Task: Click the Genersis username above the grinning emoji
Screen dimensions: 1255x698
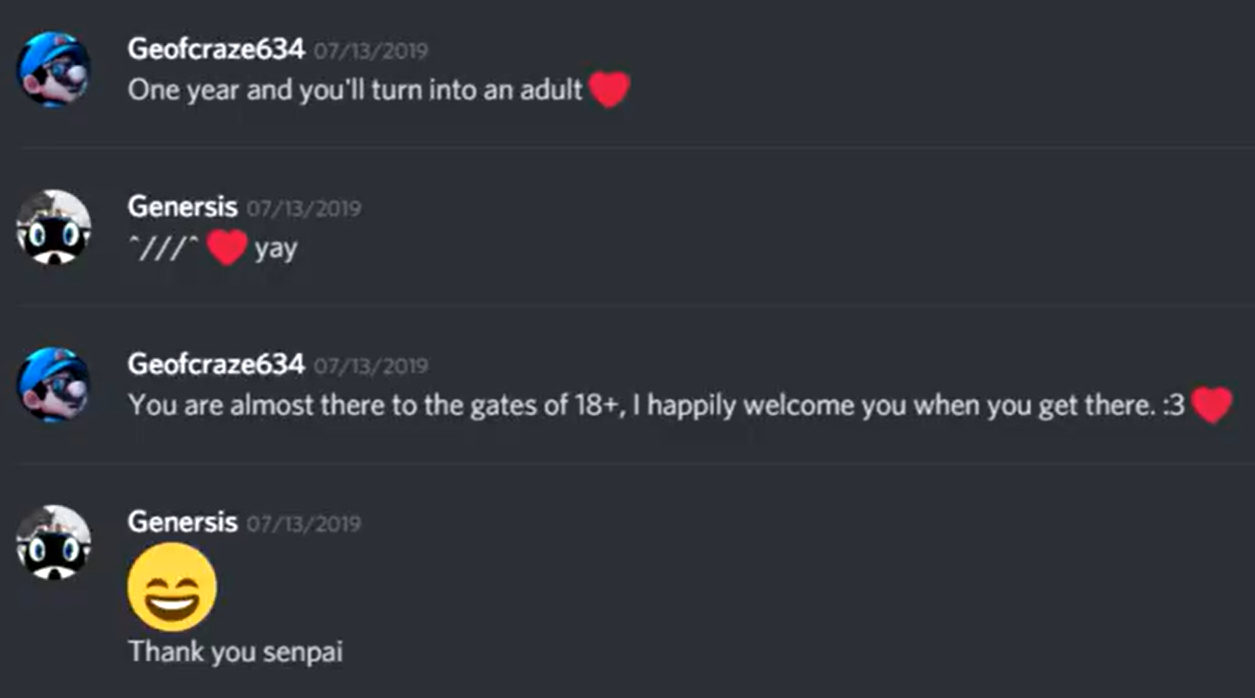Action: pos(183,522)
